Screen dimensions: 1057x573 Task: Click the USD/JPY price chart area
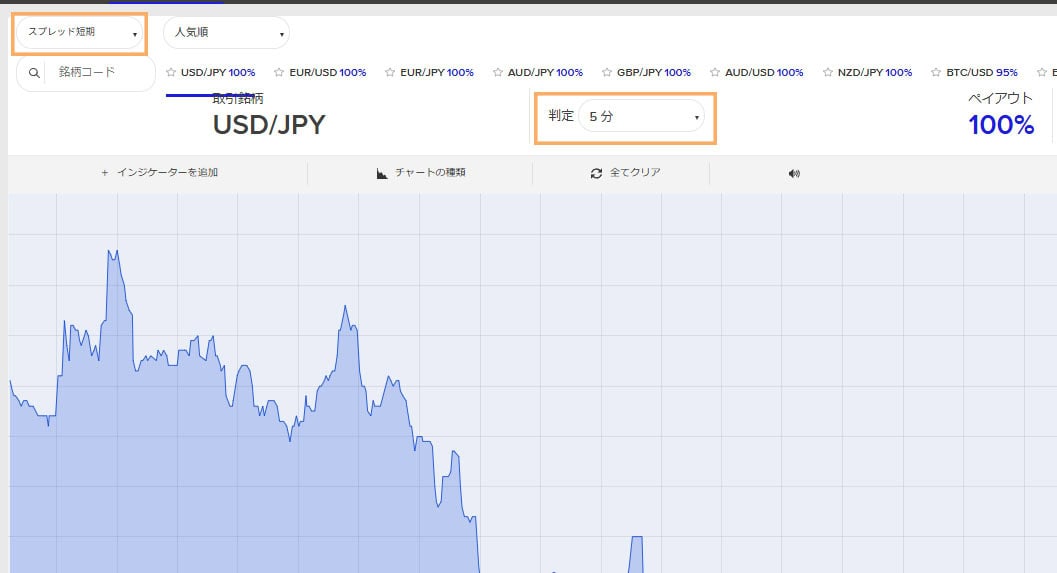click(x=533, y=383)
